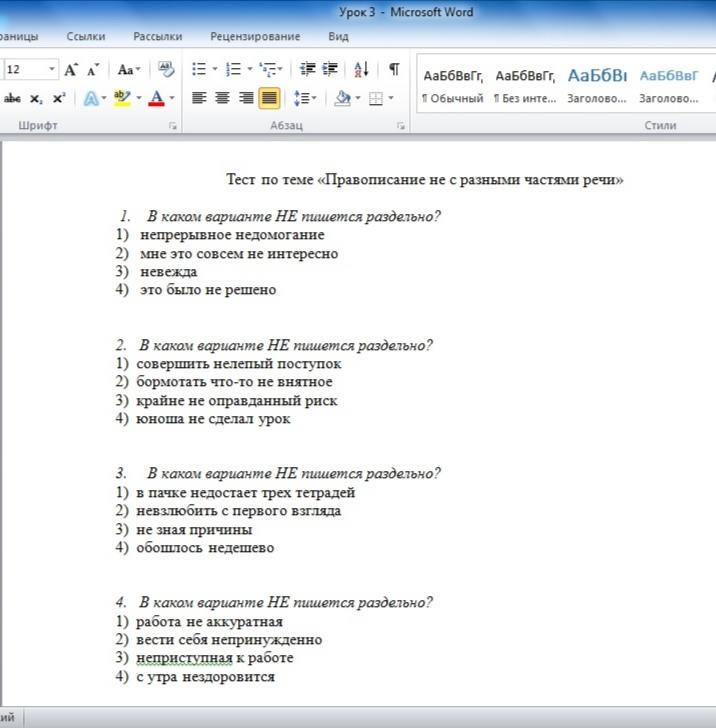The width and height of the screenshot is (716, 728).
Task: Click the line 'непрерывное недомогание'
Action: 232,235
